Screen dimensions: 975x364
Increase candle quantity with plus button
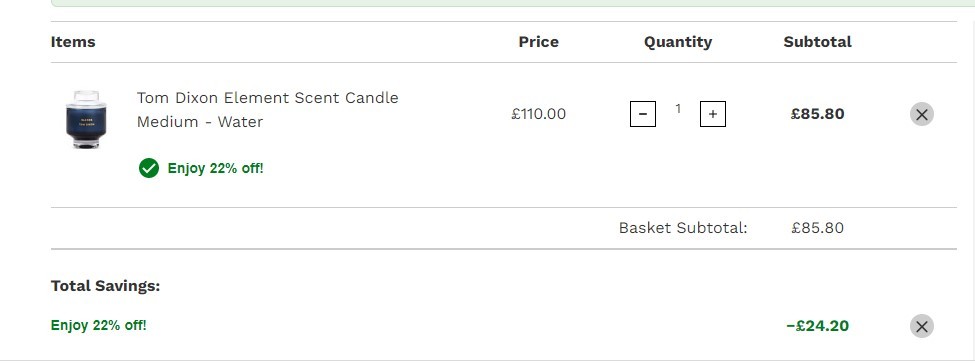coord(713,114)
